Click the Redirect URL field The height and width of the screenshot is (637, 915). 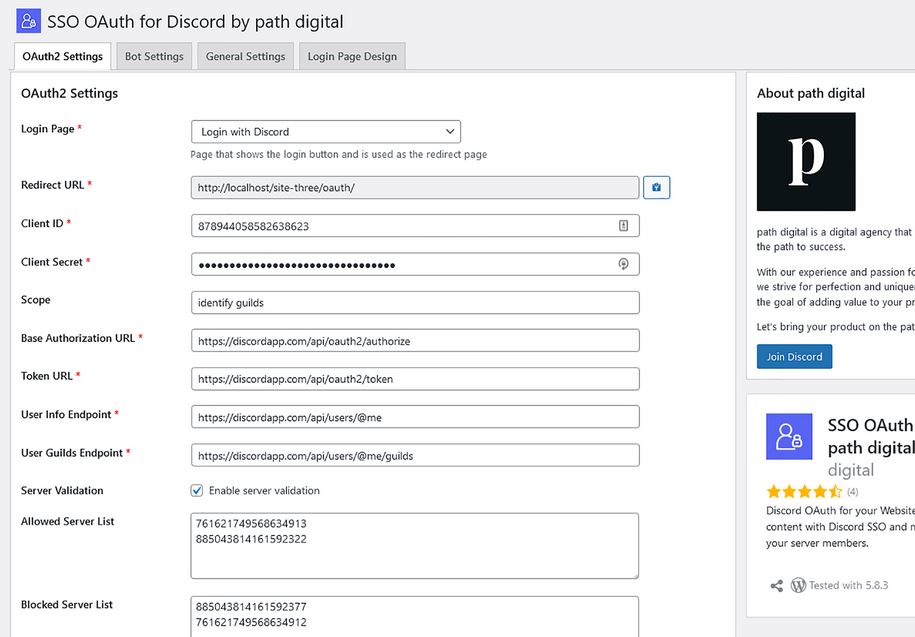click(x=415, y=187)
